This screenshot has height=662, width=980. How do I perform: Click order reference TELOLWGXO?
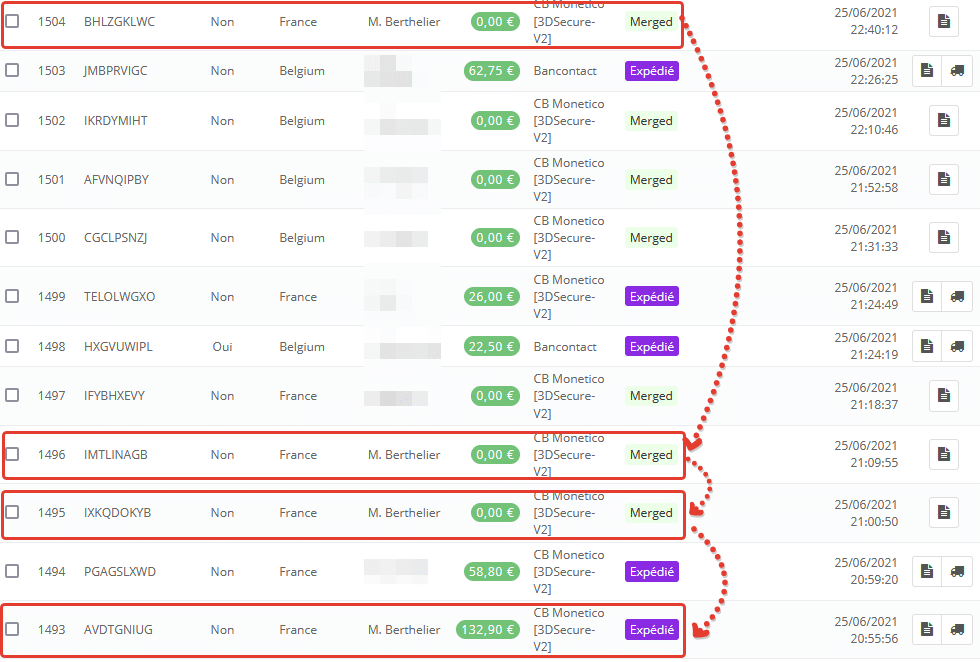[x=119, y=296]
